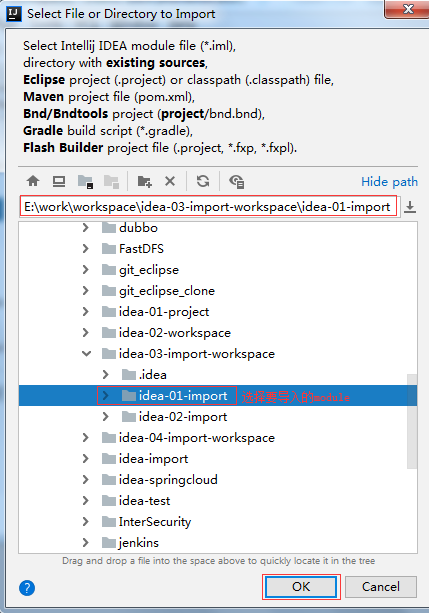
Task: Expand the git_eclipse_clone folder
Action: (86, 290)
